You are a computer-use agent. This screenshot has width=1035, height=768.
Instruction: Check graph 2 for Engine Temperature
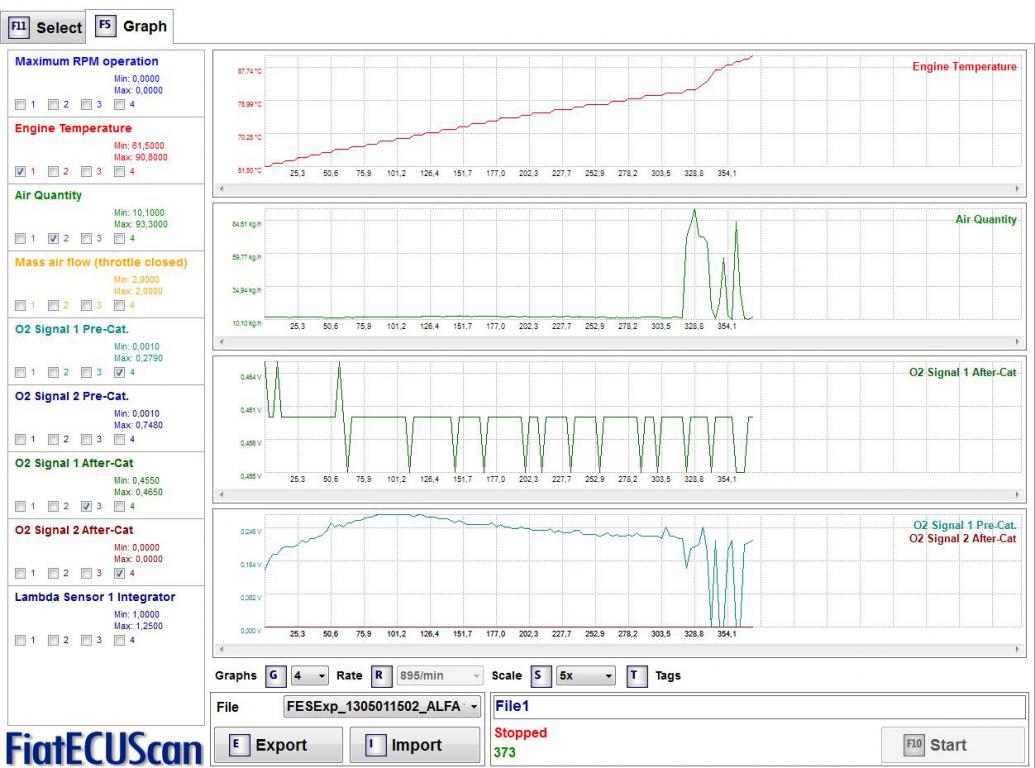pyautogui.click(x=53, y=172)
